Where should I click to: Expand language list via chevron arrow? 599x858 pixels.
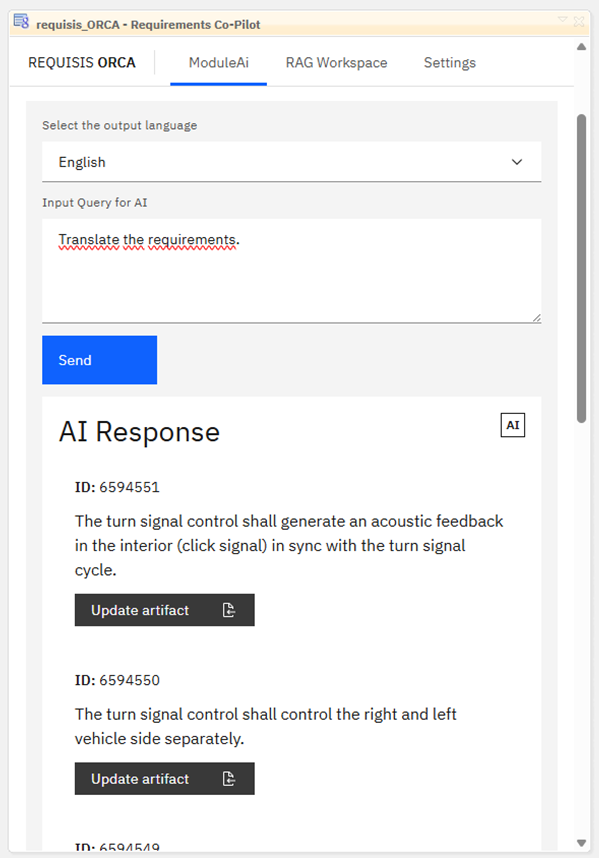(x=517, y=162)
